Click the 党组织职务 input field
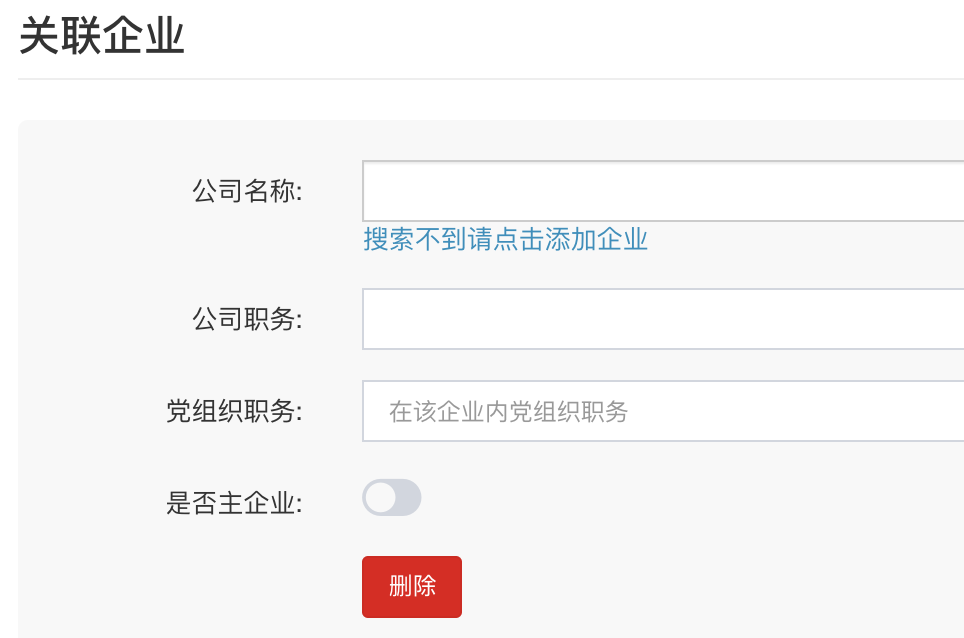 coord(662,411)
